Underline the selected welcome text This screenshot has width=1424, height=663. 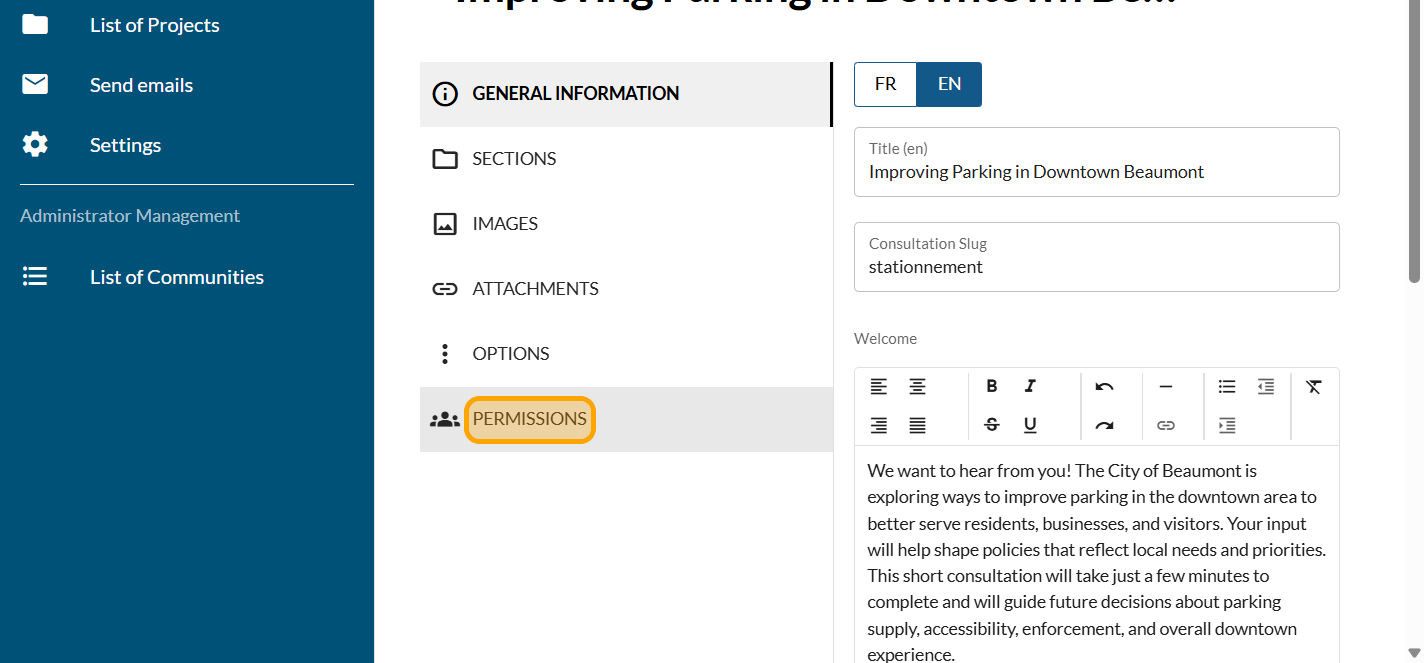[x=1030, y=425]
